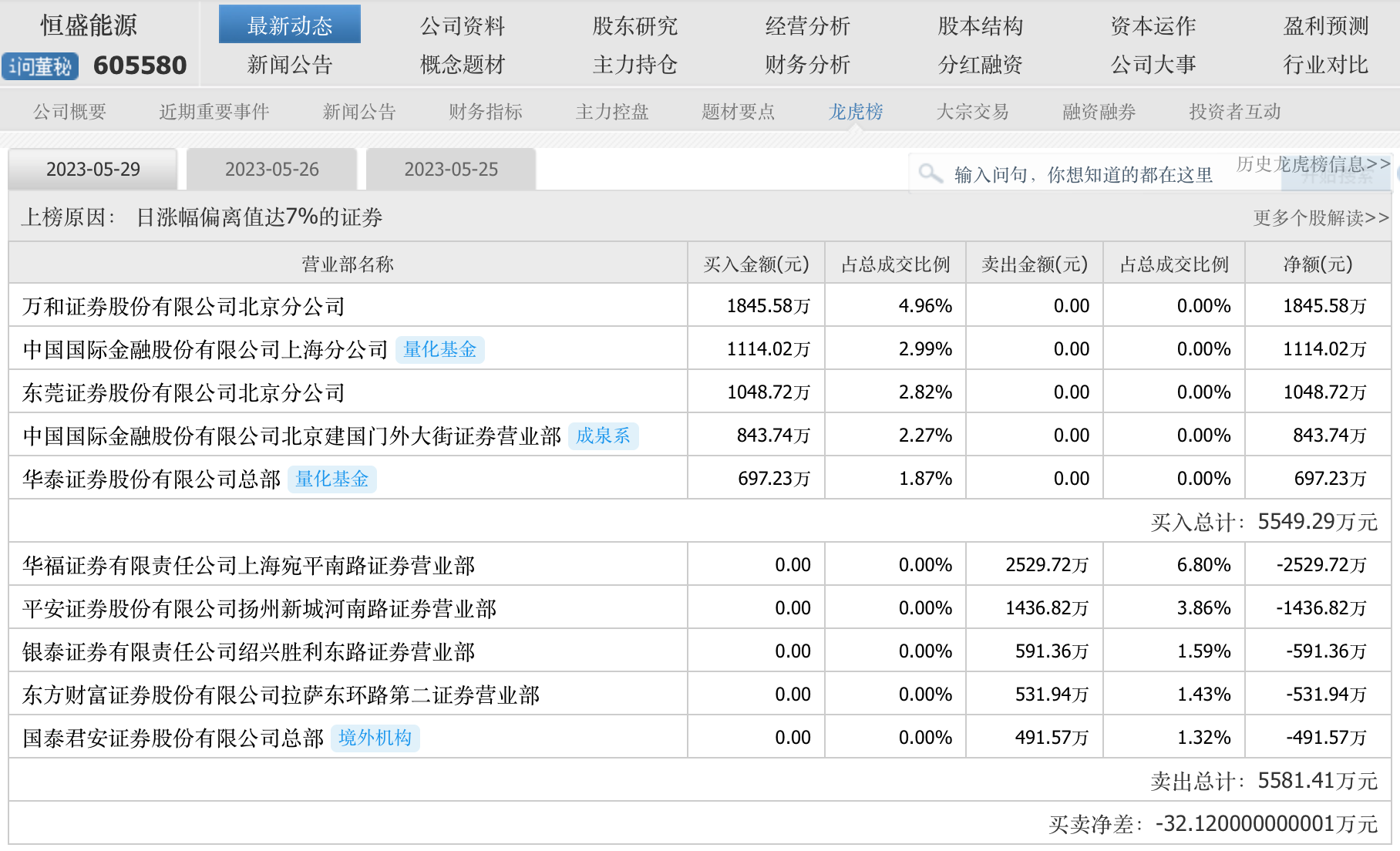Open 更多个股解读 link
The width and height of the screenshot is (1400, 851).
coord(1321,218)
